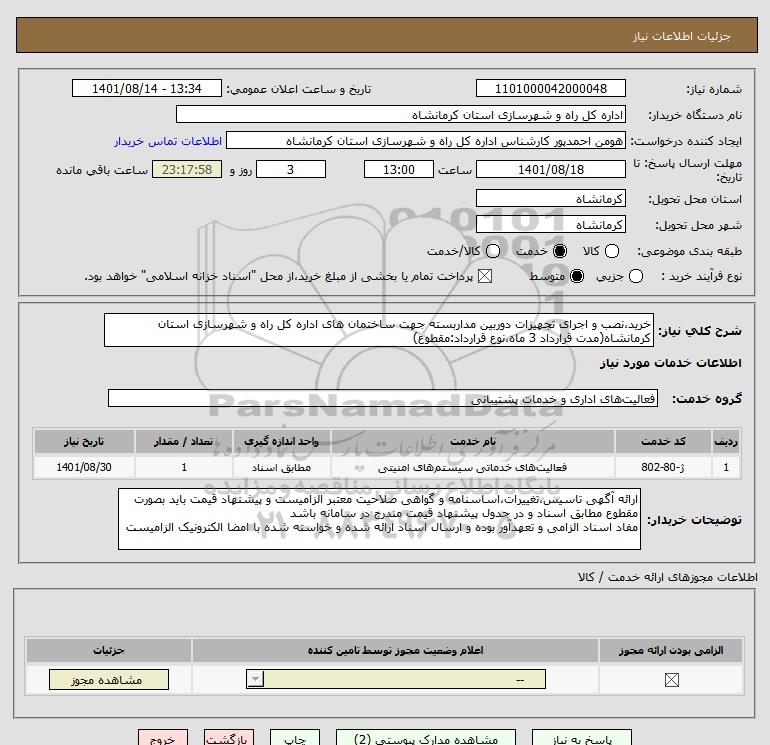Viewport: 770px width, 745px height.
Task: Click the remaining days field showing 3
Action: coord(291,169)
